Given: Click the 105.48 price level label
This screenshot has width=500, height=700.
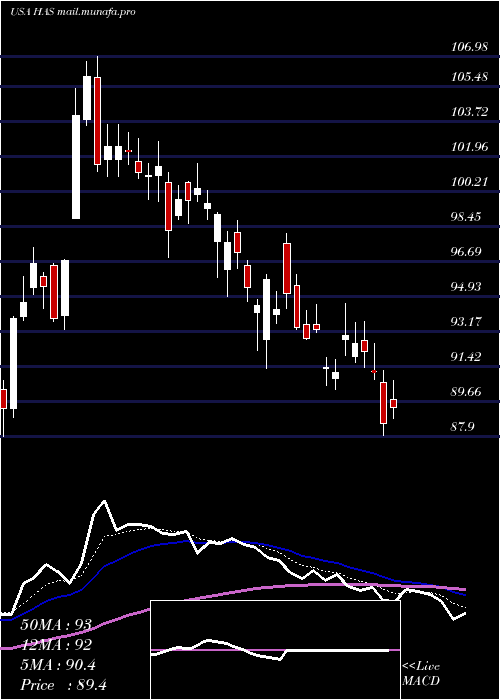Looking at the screenshot, I should [x=470, y=77].
